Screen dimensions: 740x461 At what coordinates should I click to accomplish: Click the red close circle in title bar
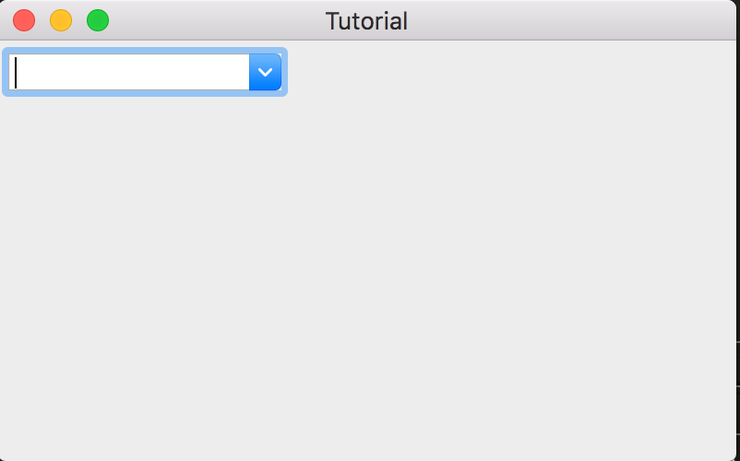coord(24,20)
